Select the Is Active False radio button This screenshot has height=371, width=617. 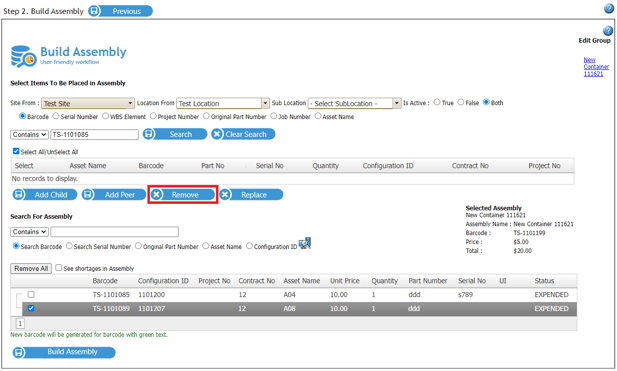[461, 102]
